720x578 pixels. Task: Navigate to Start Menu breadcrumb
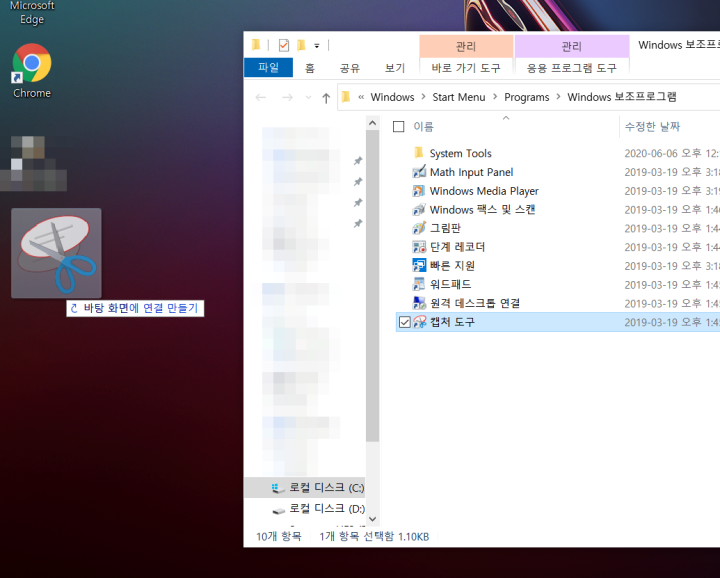coord(459,97)
